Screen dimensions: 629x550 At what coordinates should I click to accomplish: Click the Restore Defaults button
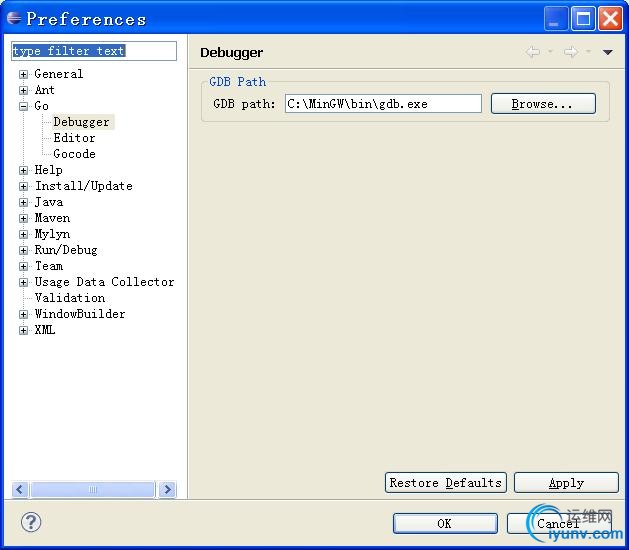(x=446, y=483)
